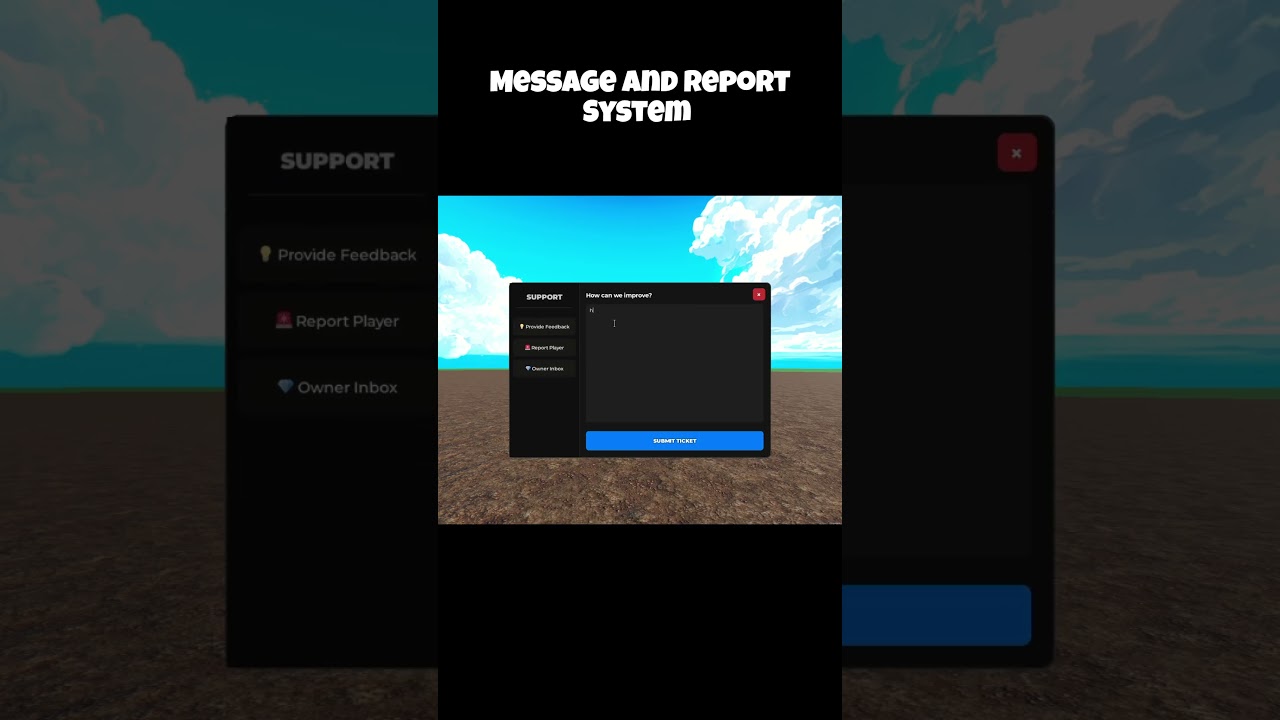Open the Owner Inbox section
The width and height of the screenshot is (1280, 720).
tap(544, 369)
